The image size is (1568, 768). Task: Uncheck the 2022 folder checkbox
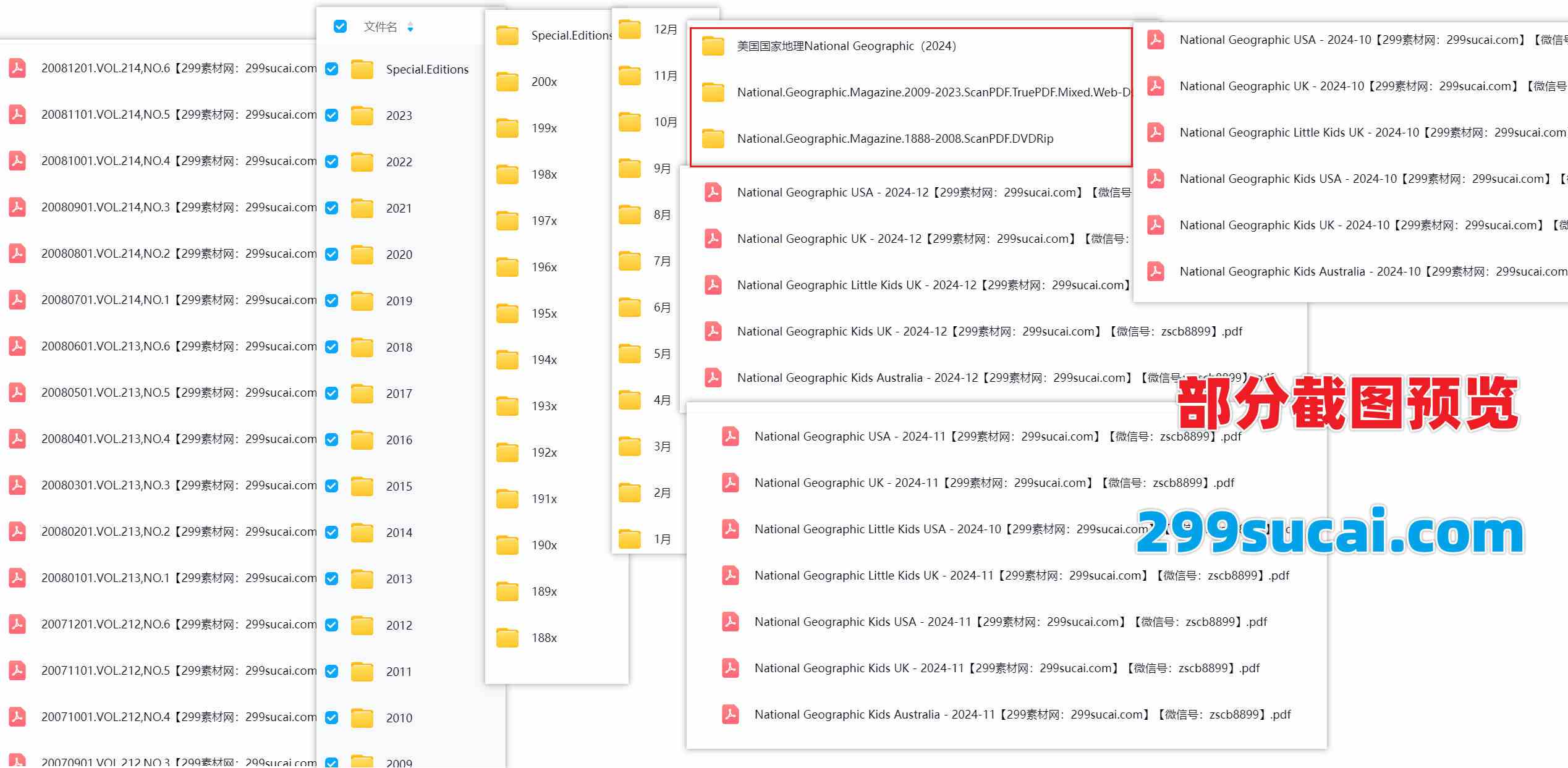click(332, 162)
